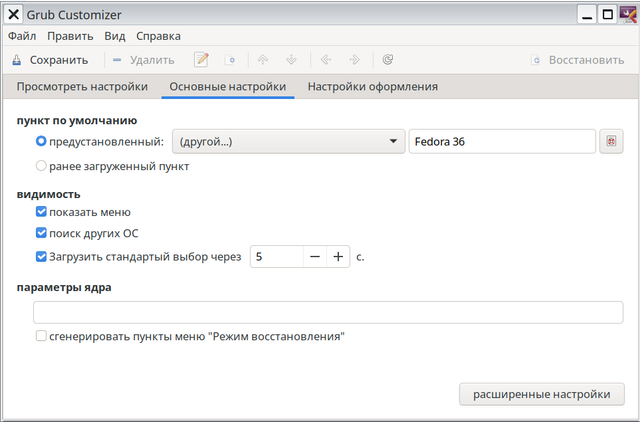Click the Save icon in toolbar

(x=16, y=60)
